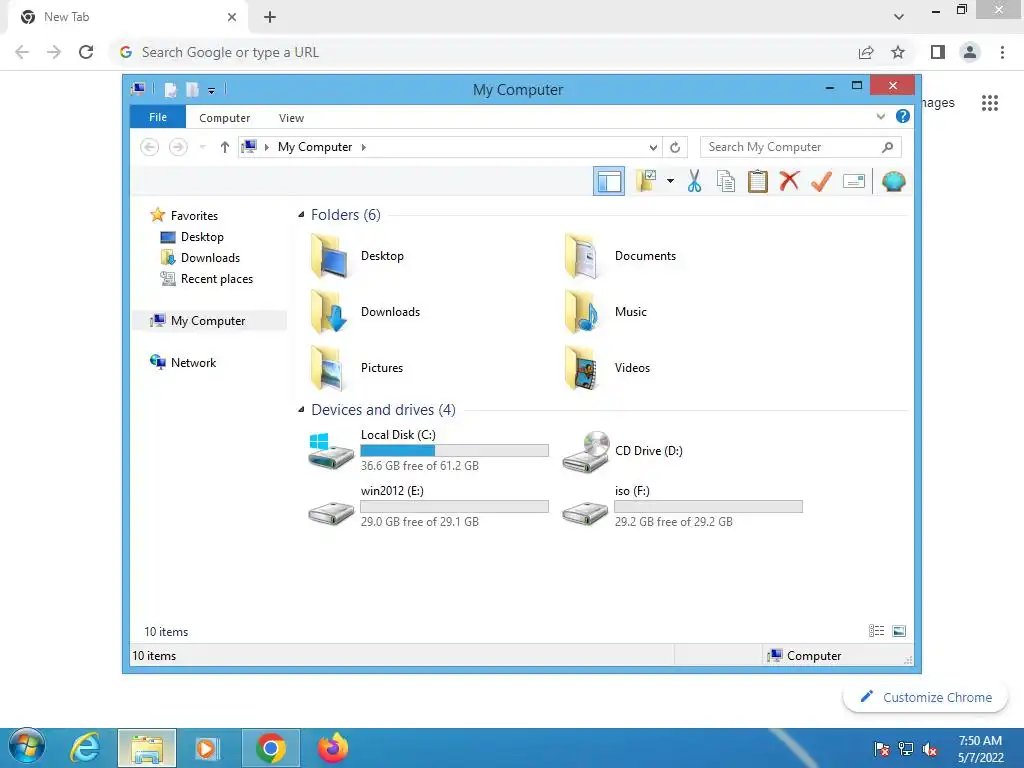Click the red X Delete icon
This screenshot has width=1024, height=768.
coord(789,181)
